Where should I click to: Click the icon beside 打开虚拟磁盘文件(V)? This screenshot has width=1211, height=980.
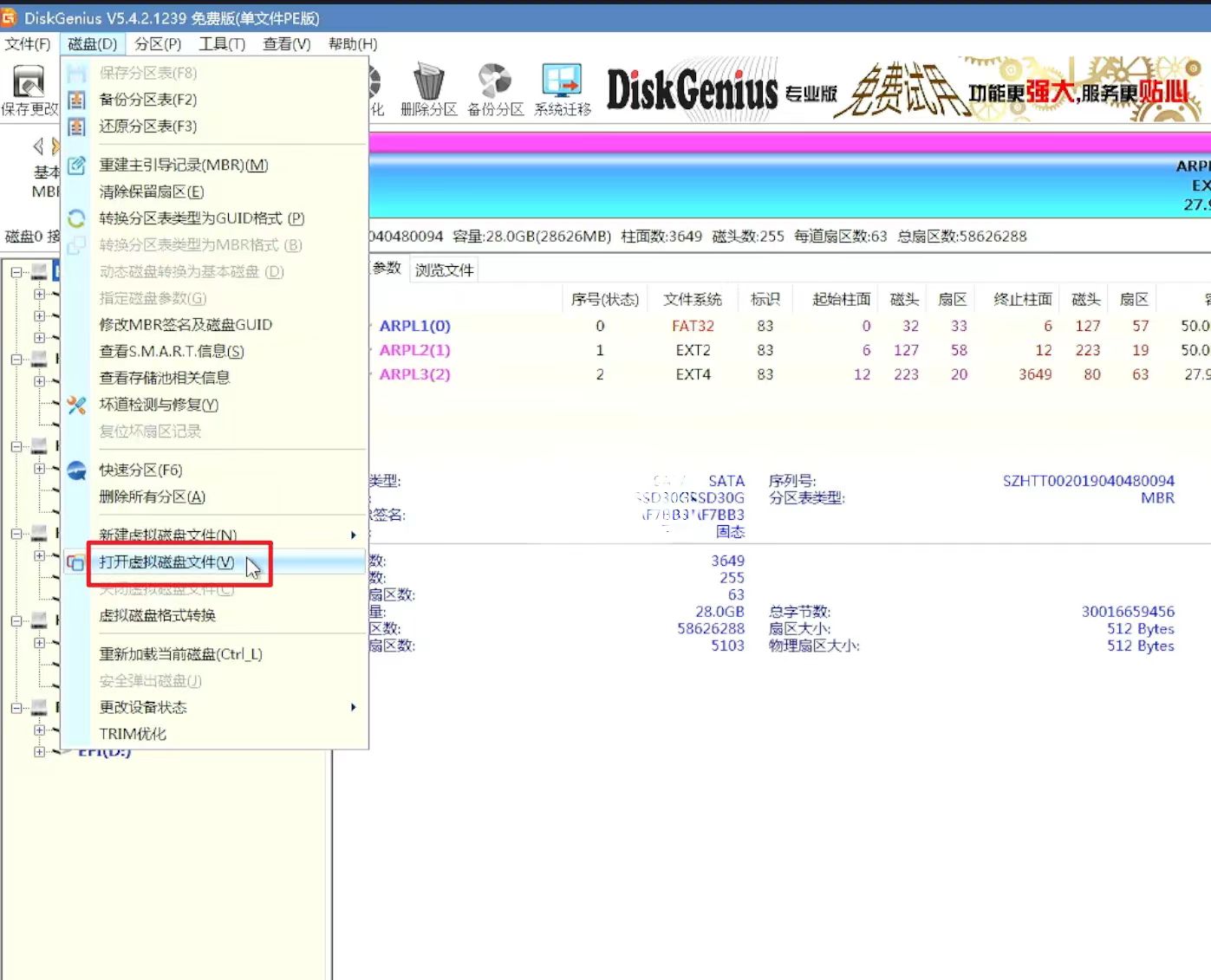76,562
